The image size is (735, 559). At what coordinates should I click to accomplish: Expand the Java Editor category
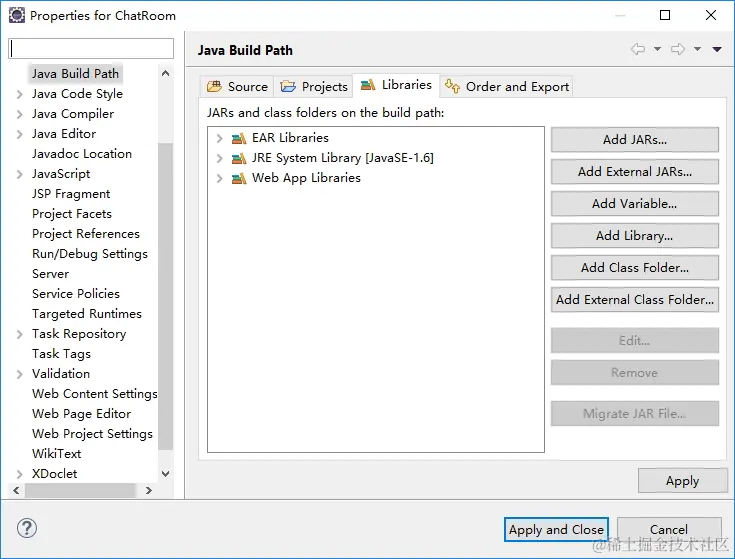coord(19,134)
